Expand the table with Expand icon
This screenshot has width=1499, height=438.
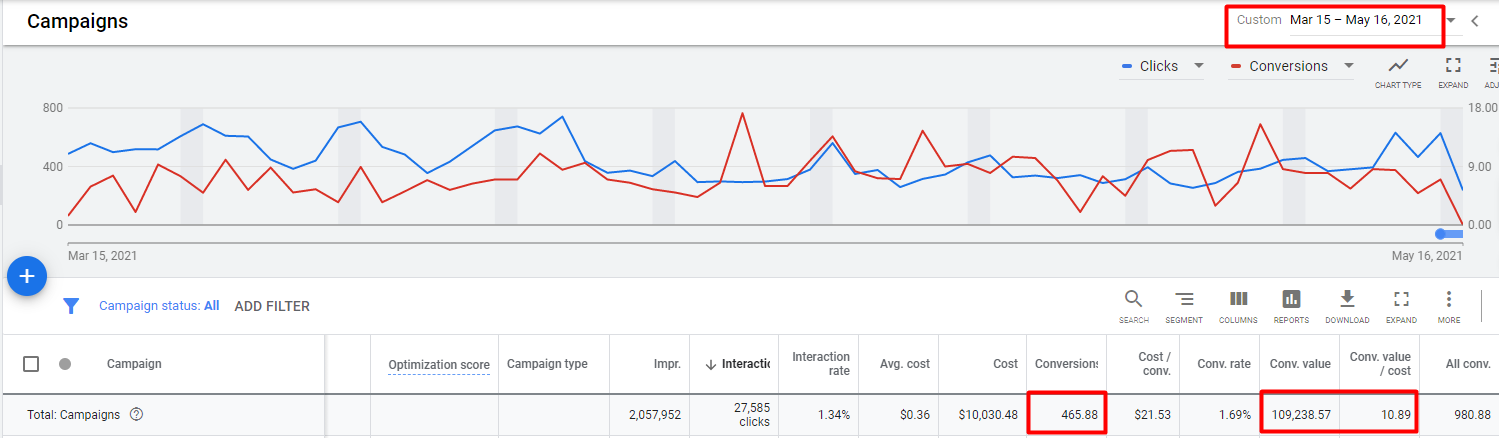[1401, 306]
